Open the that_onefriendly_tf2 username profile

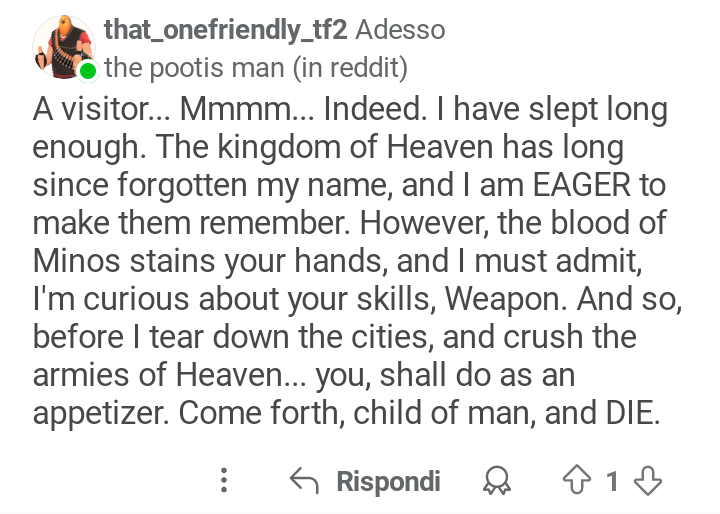[x=225, y=30]
